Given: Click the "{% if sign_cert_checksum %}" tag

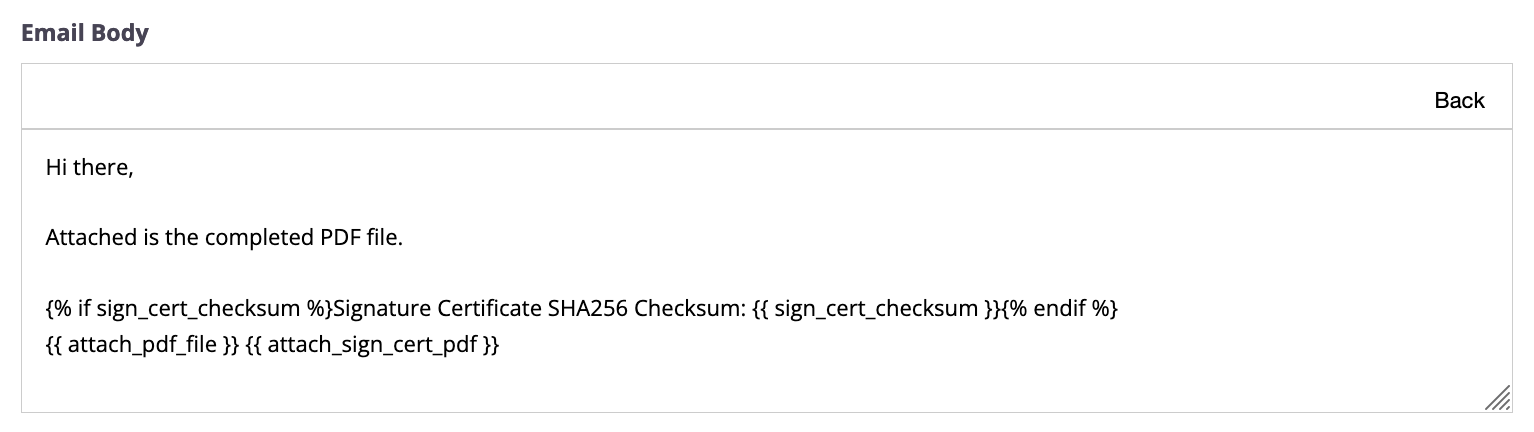Looking at the screenshot, I should 188,309.
